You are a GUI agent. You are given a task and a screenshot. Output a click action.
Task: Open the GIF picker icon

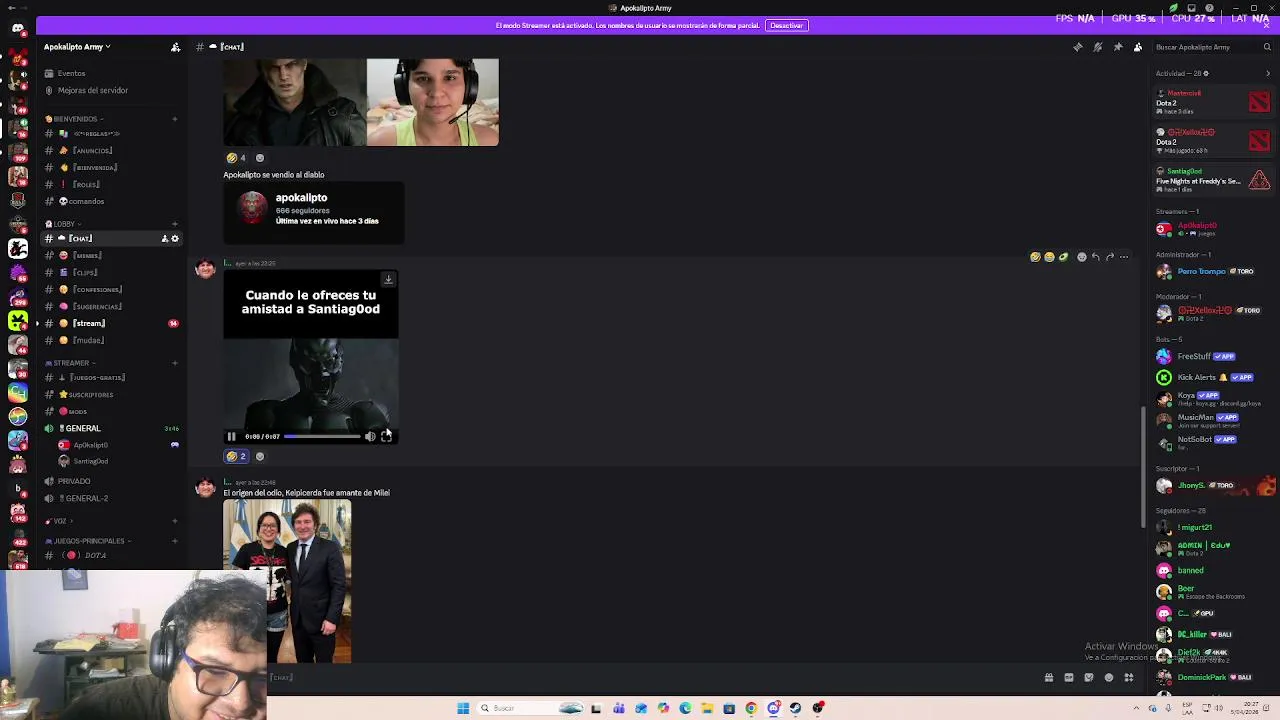pyautogui.click(x=1068, y=677)
